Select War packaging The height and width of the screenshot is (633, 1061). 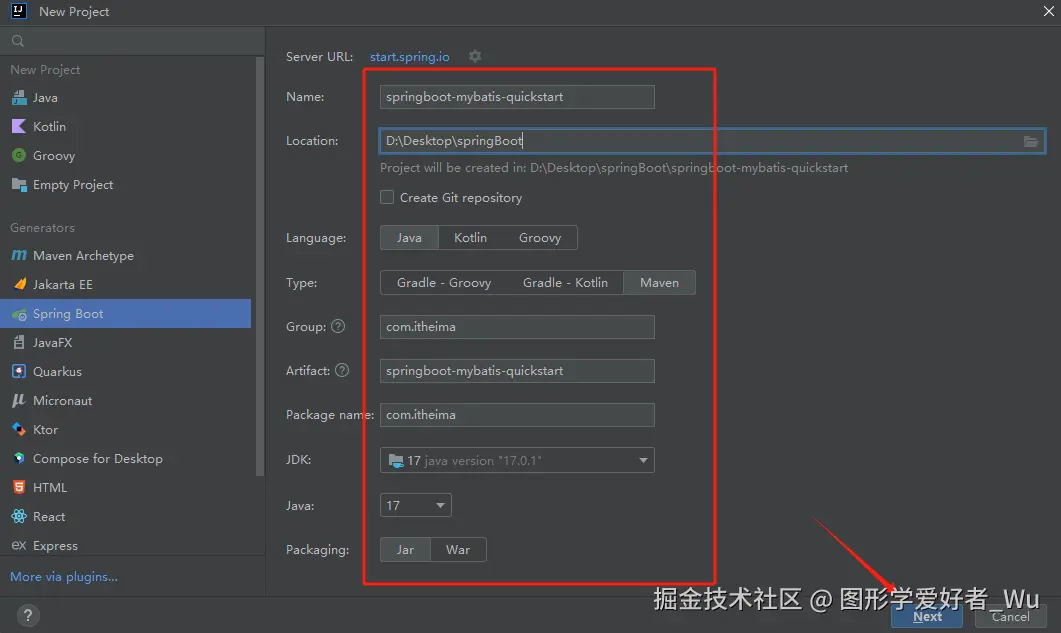click(x=458, y=550)
